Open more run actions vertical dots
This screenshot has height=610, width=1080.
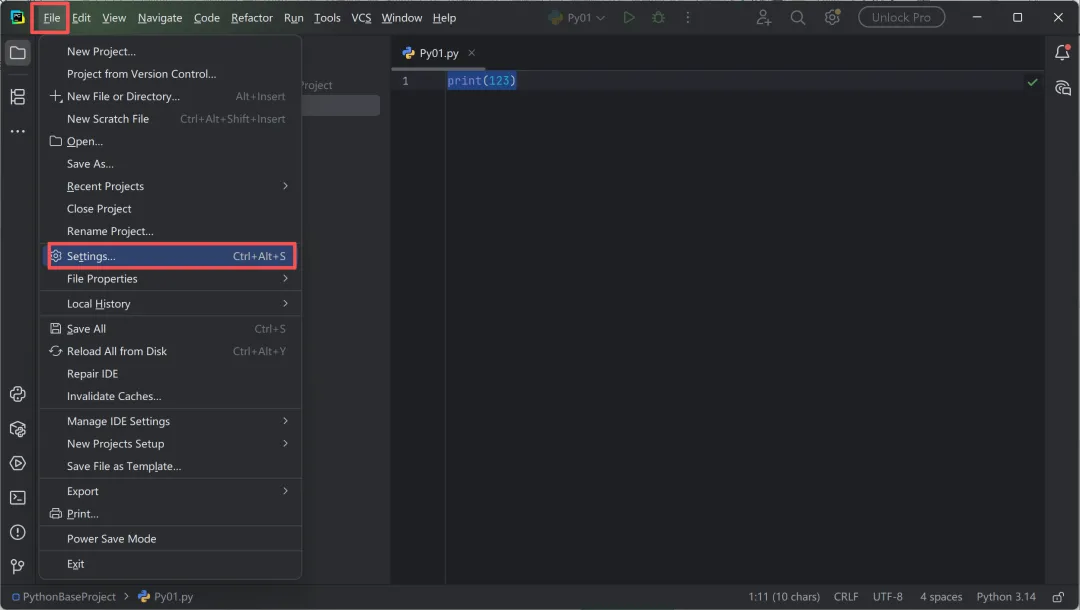pos(687,17)
